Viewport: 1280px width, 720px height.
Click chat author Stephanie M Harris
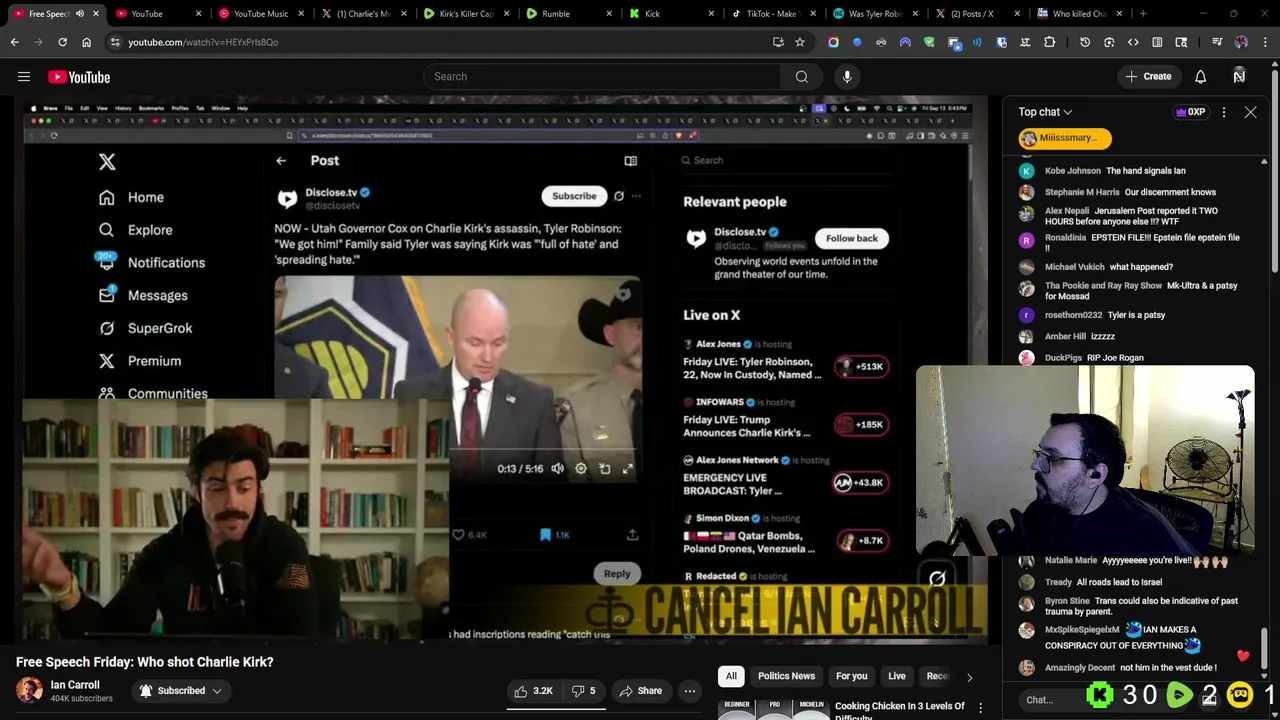1082,192
